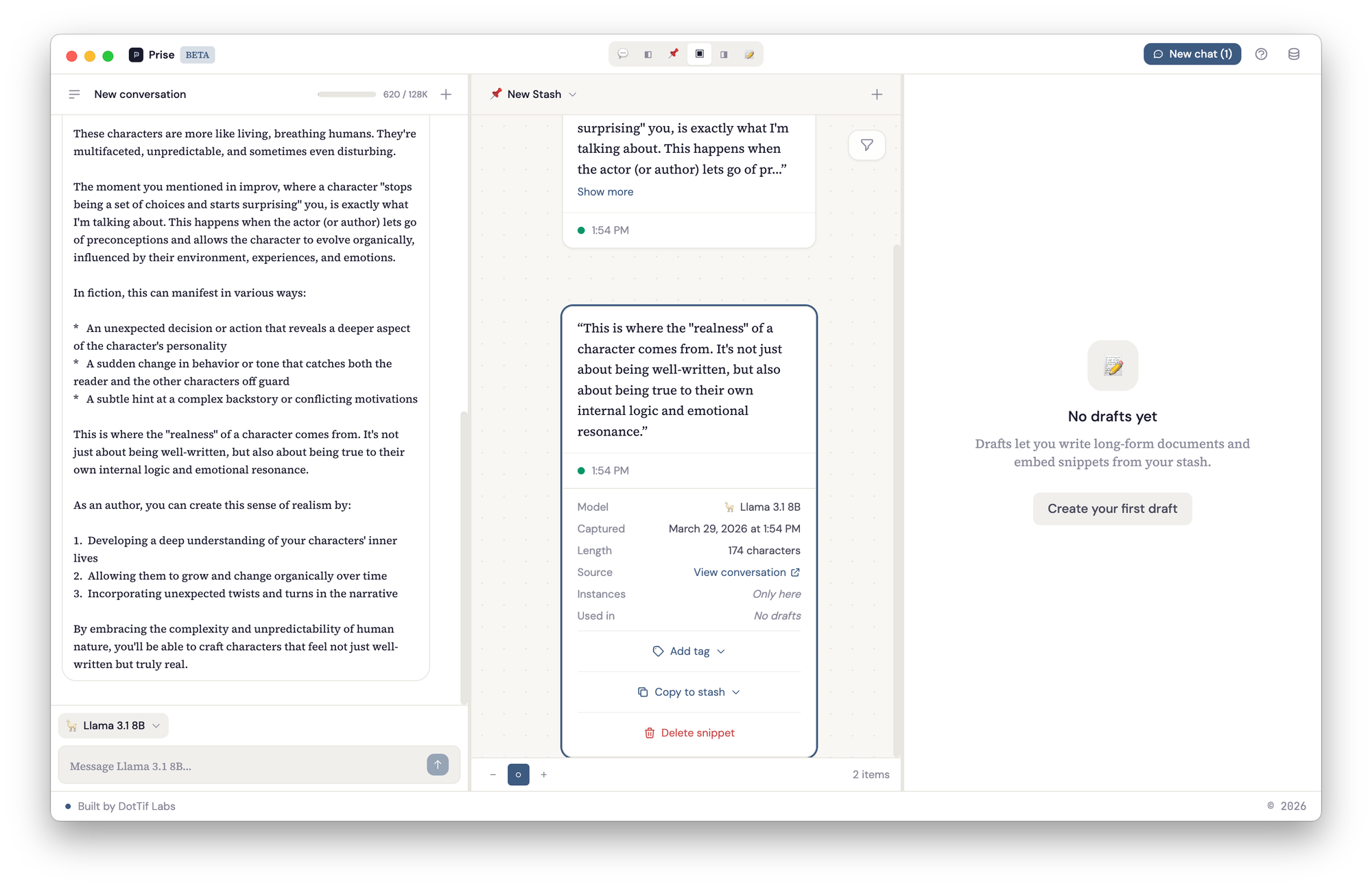Image resolution: width=1372 pixels, height=888 pixels.
Task: Select the all-panels layout icon
Action: (x=699, y=54)
